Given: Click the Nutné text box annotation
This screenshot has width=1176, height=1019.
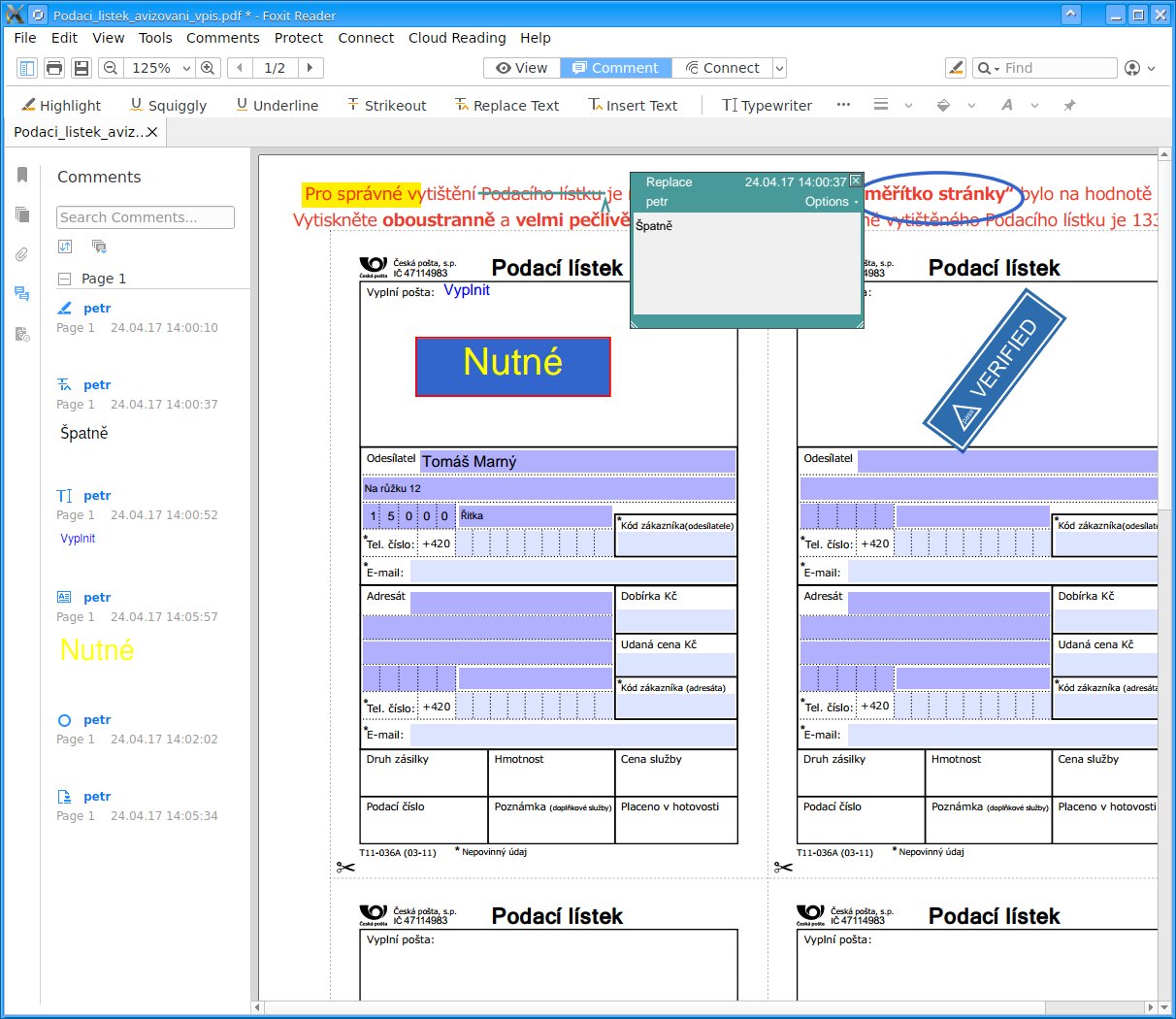Looking at the screenshot, I should [513, 366].
